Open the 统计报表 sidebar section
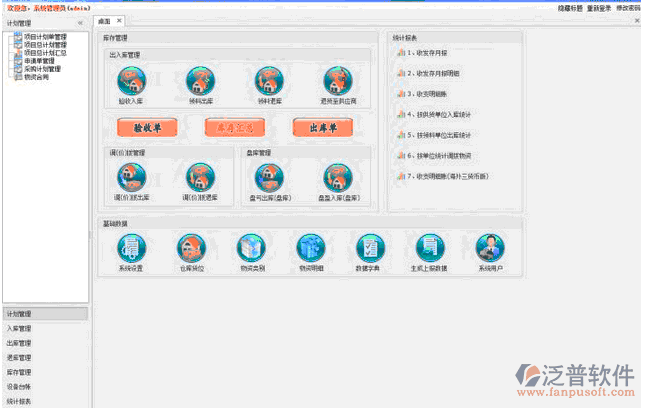 45,401
